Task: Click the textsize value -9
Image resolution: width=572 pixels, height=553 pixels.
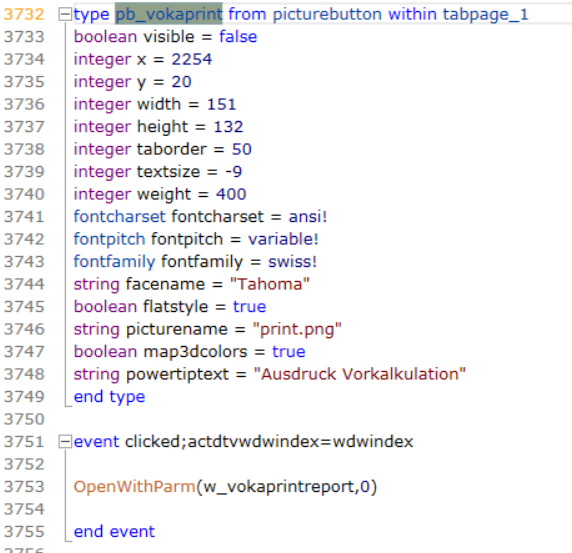Action: (233, 172)
